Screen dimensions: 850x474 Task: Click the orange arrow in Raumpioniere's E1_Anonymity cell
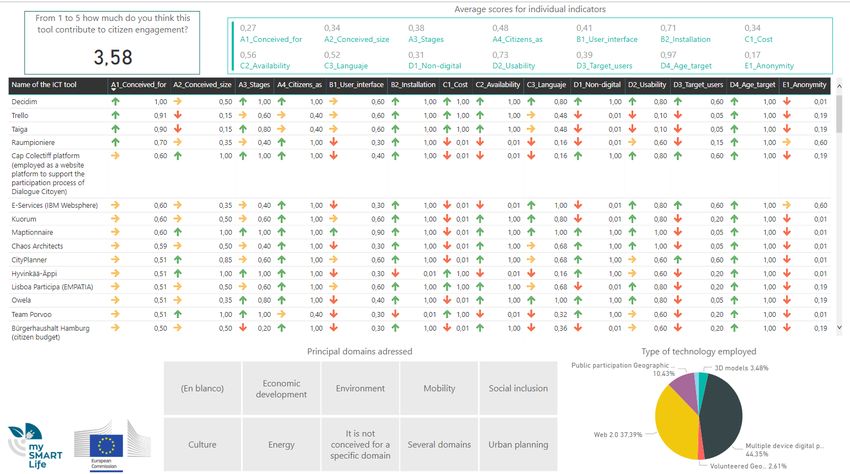click(x=787, y=142)
